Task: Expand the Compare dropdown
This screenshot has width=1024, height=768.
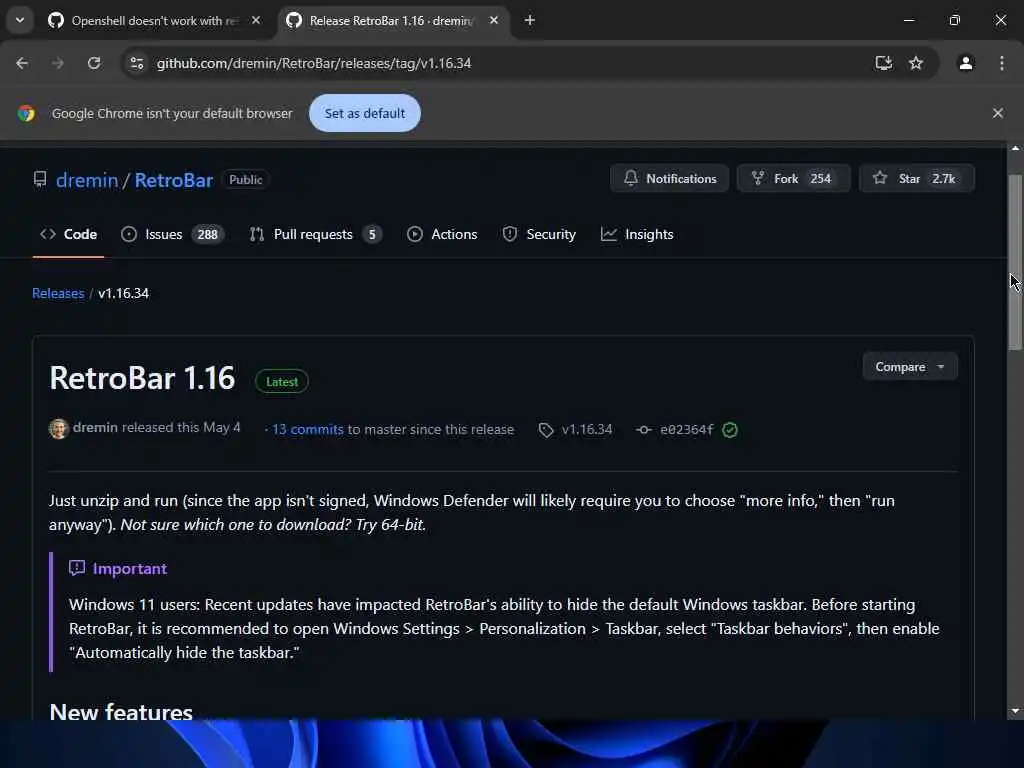Action: (x=910, y=367)
